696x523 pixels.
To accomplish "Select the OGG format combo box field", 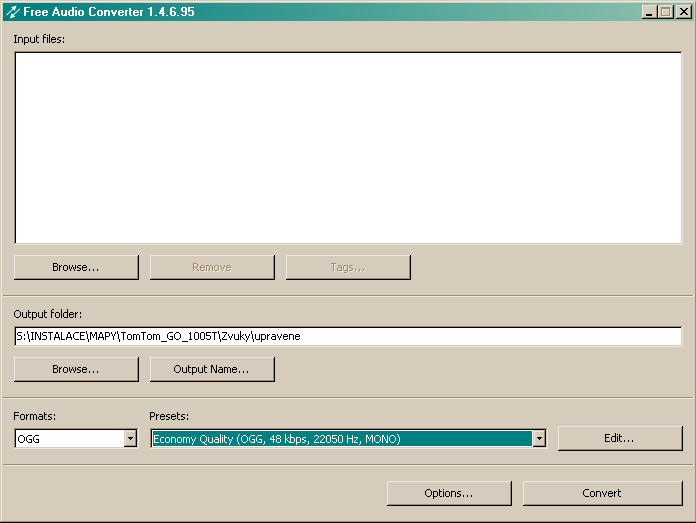I will (68, 439).
